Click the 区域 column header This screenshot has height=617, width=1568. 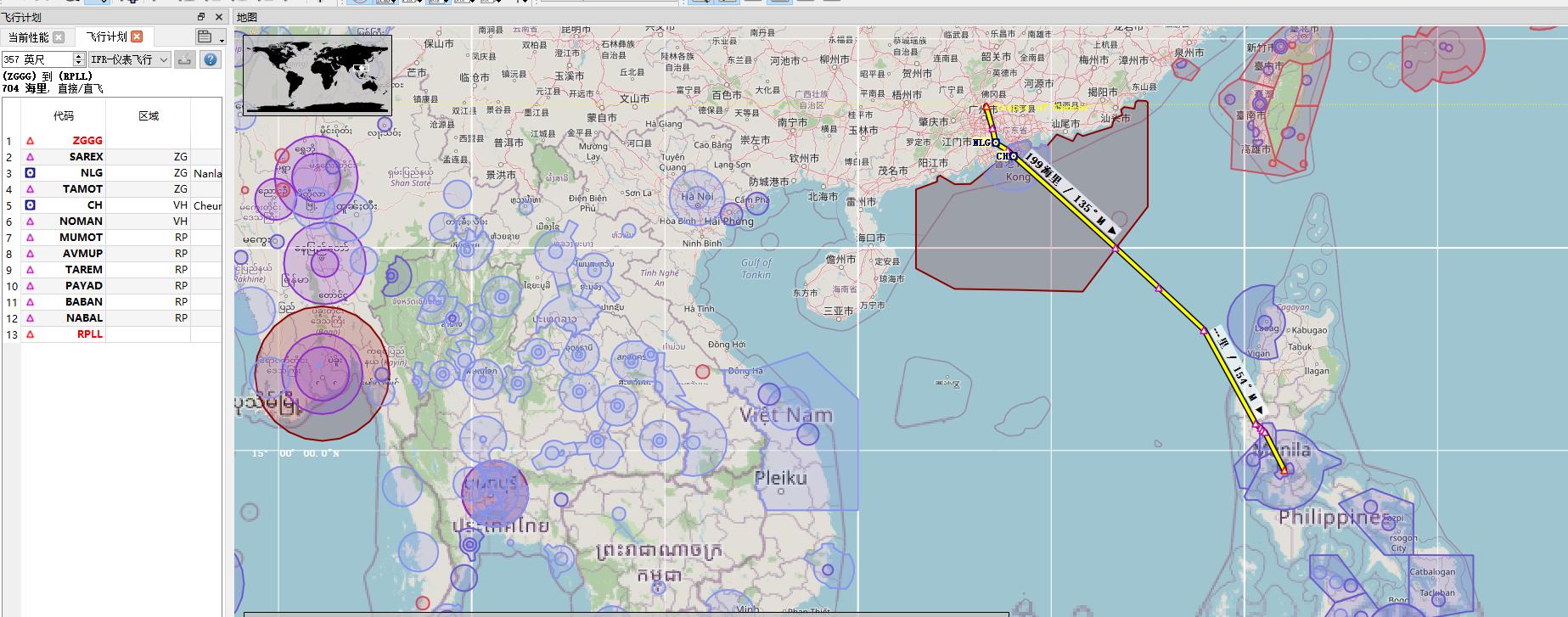(149, 115)
